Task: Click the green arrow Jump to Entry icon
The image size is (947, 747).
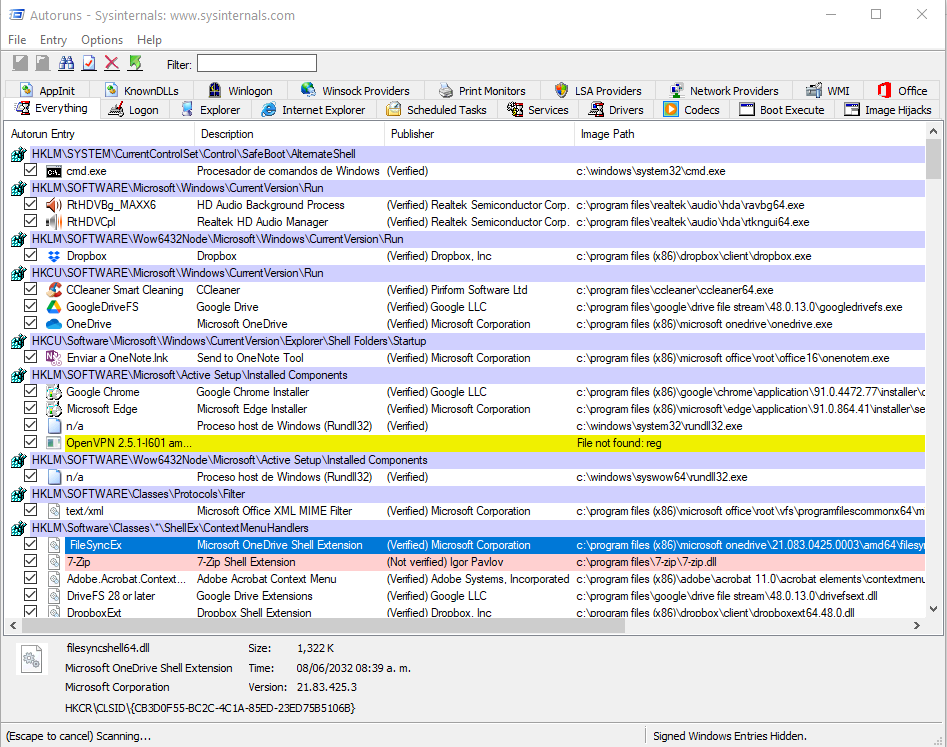Action: tap(135, 64)
